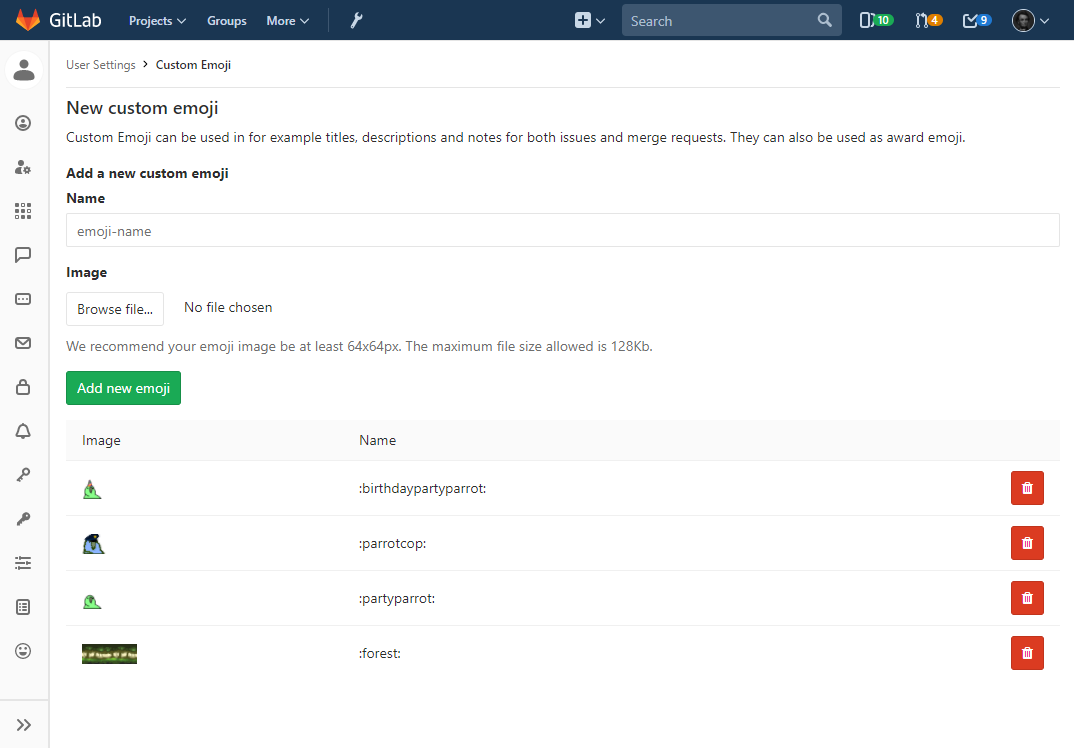The image size is (1074, 748).
Task: Open issues counter showing 10
Action: click(x=876, y=21)
